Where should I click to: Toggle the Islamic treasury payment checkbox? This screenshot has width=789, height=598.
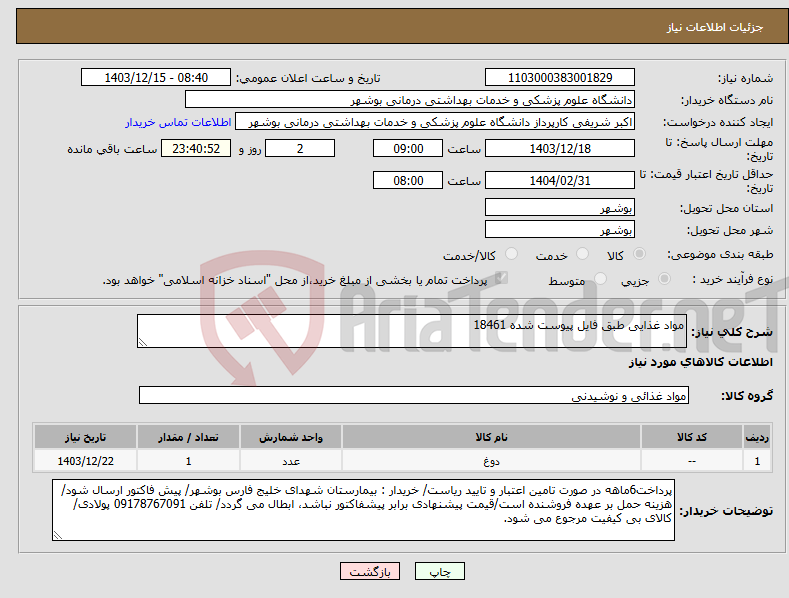(501, 278)
